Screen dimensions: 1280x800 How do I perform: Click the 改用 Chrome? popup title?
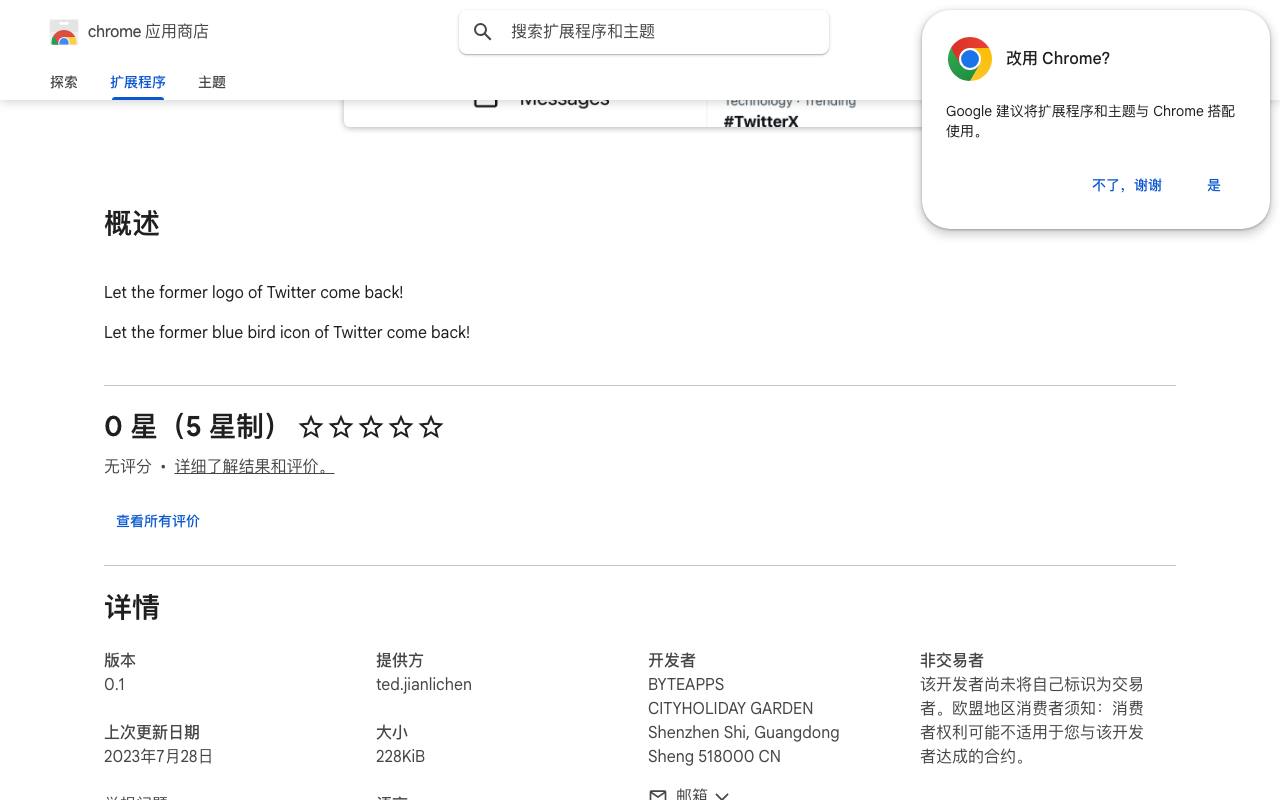[x=1058, y=59]
